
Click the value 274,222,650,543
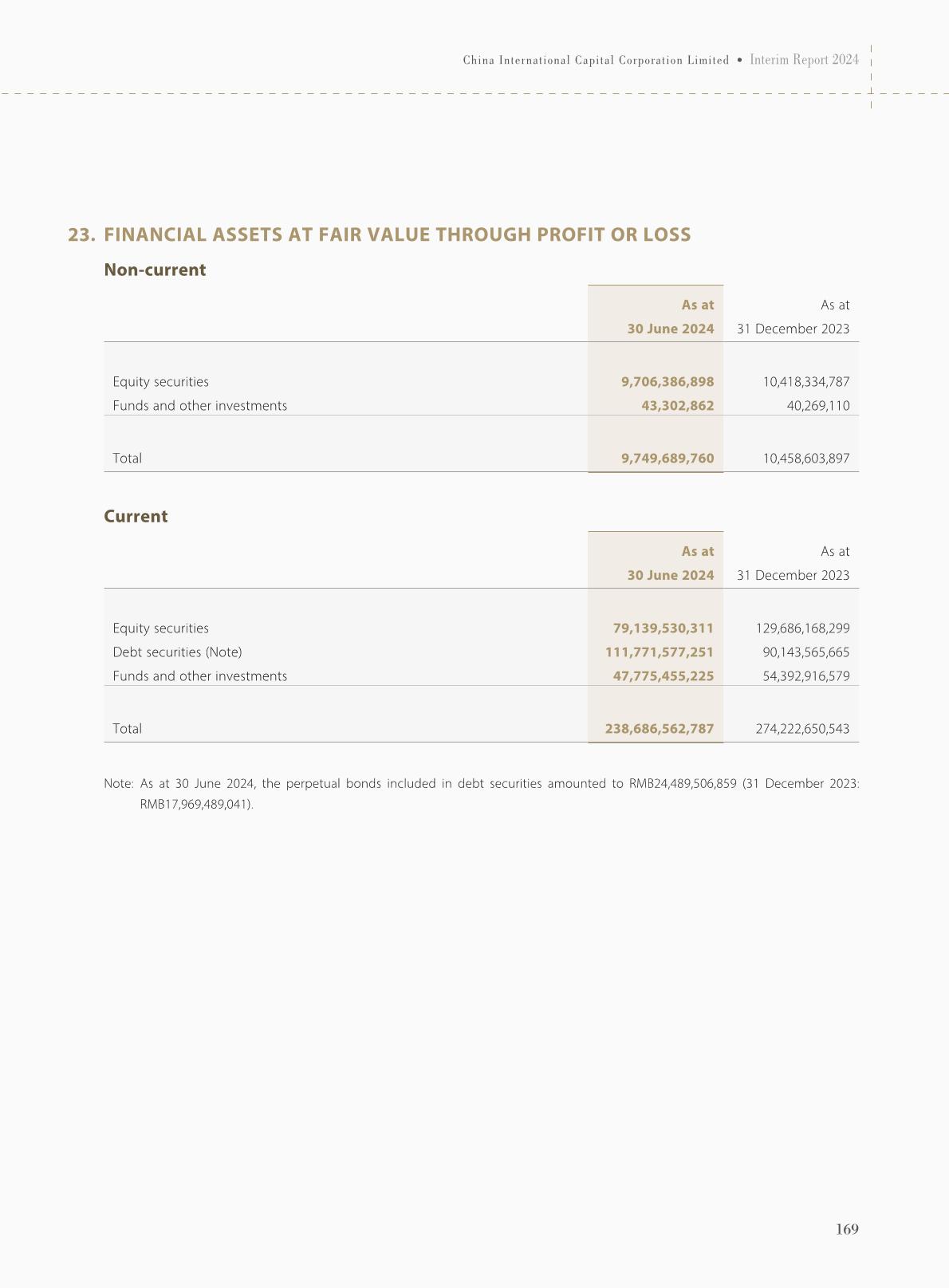tap(801, 729)
